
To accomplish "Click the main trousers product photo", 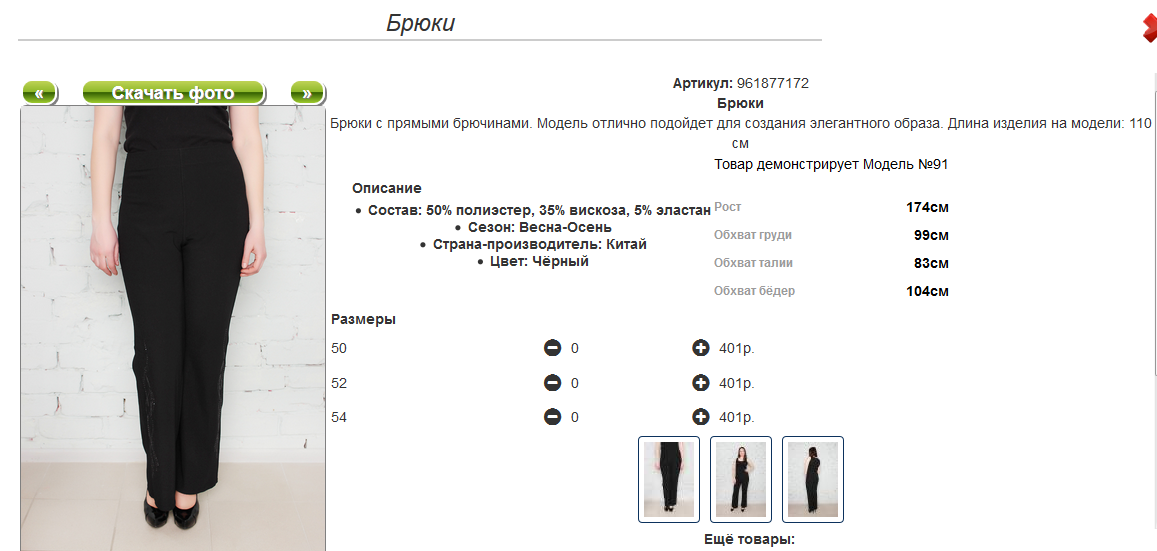I will [173, 328].
